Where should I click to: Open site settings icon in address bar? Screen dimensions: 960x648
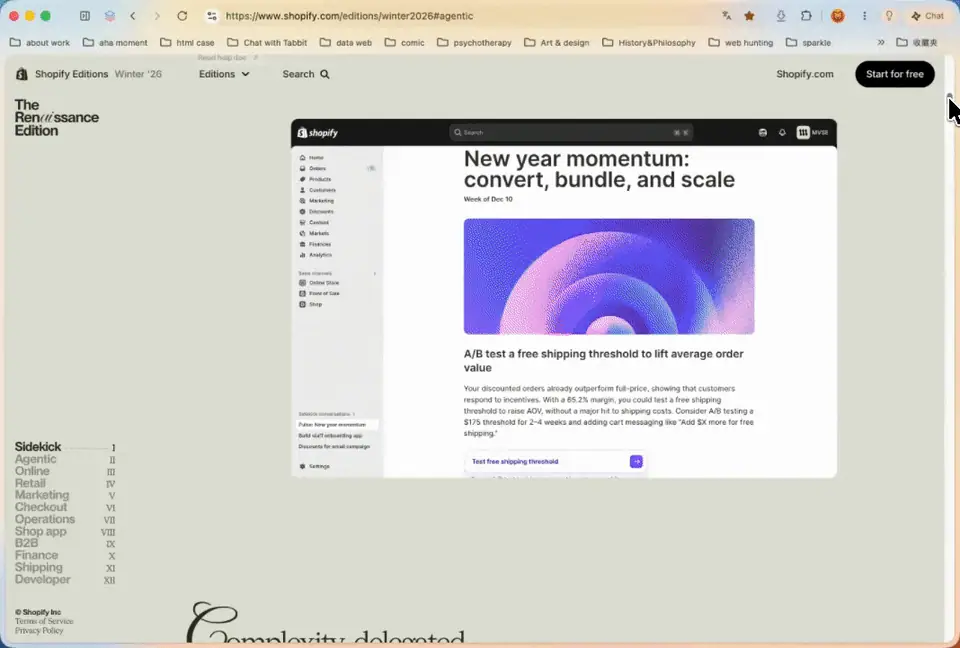[x=212, y=16]
